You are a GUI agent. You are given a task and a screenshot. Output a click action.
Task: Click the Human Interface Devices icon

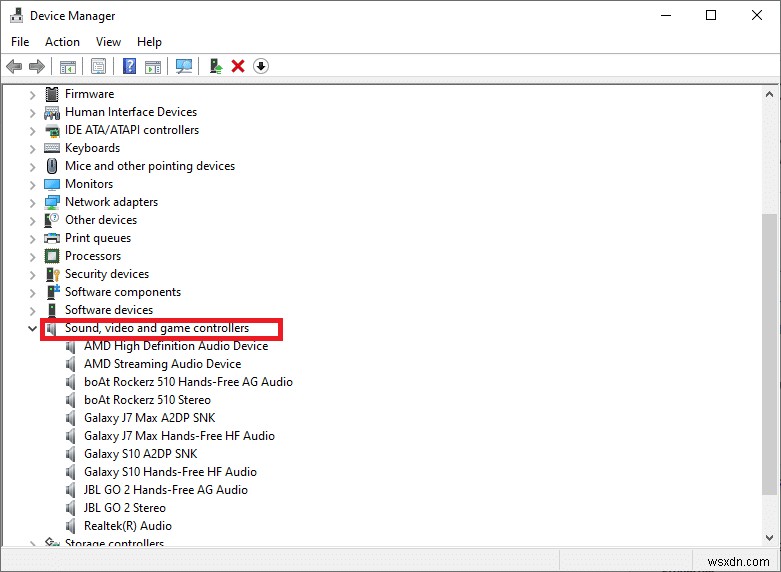[x=52, y=112]
